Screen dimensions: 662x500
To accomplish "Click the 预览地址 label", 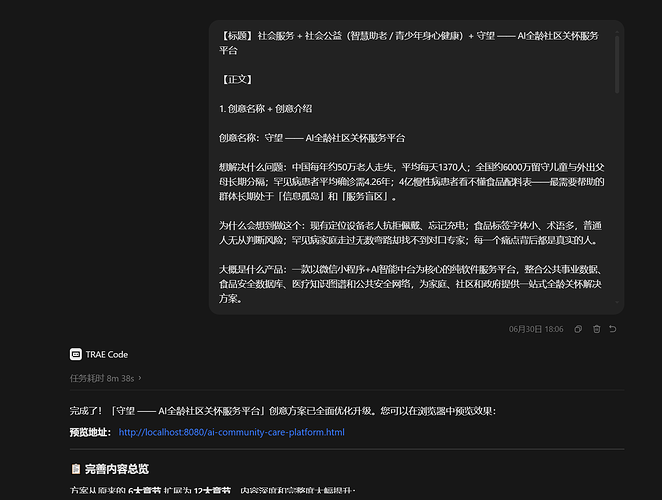I will click(x=90, y=432).
